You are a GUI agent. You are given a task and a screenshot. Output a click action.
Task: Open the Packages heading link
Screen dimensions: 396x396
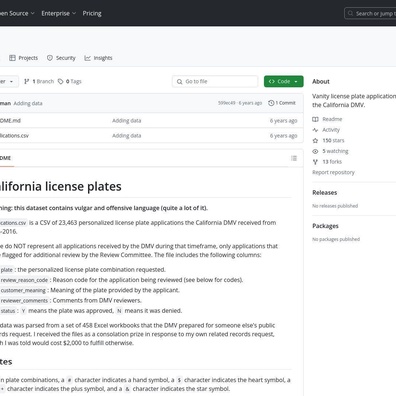[x=325, y=226]
